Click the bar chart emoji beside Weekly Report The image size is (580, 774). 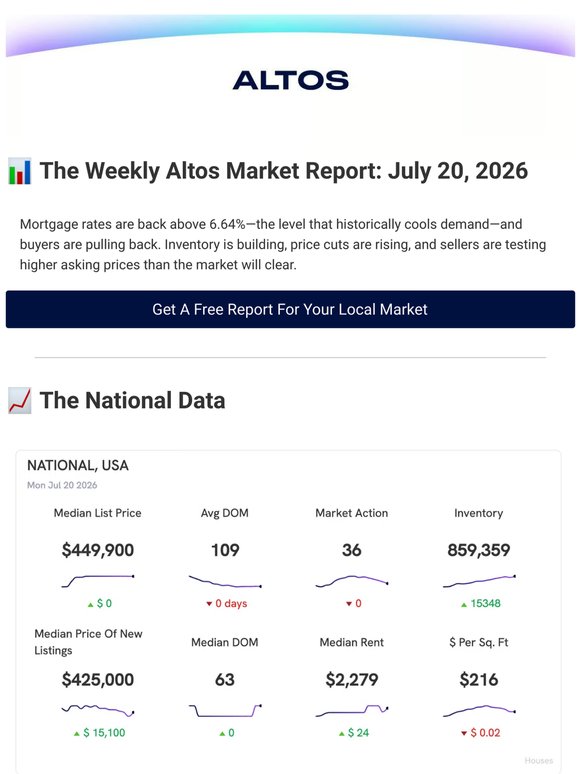tap(20, 171)
